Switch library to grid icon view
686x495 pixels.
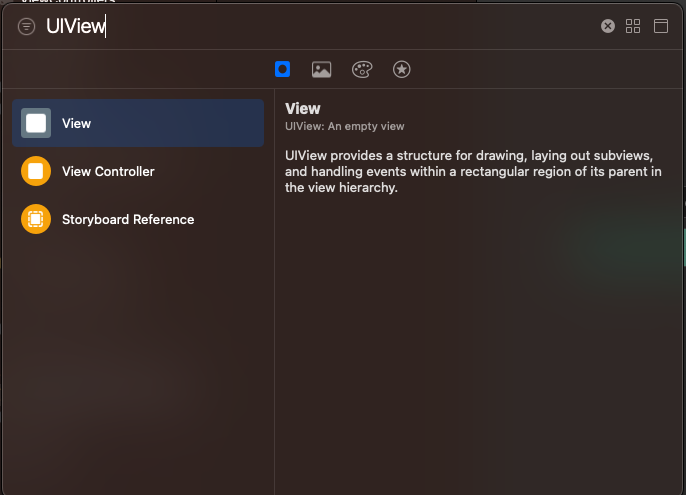pyautogui.click(x=633, y=26)
